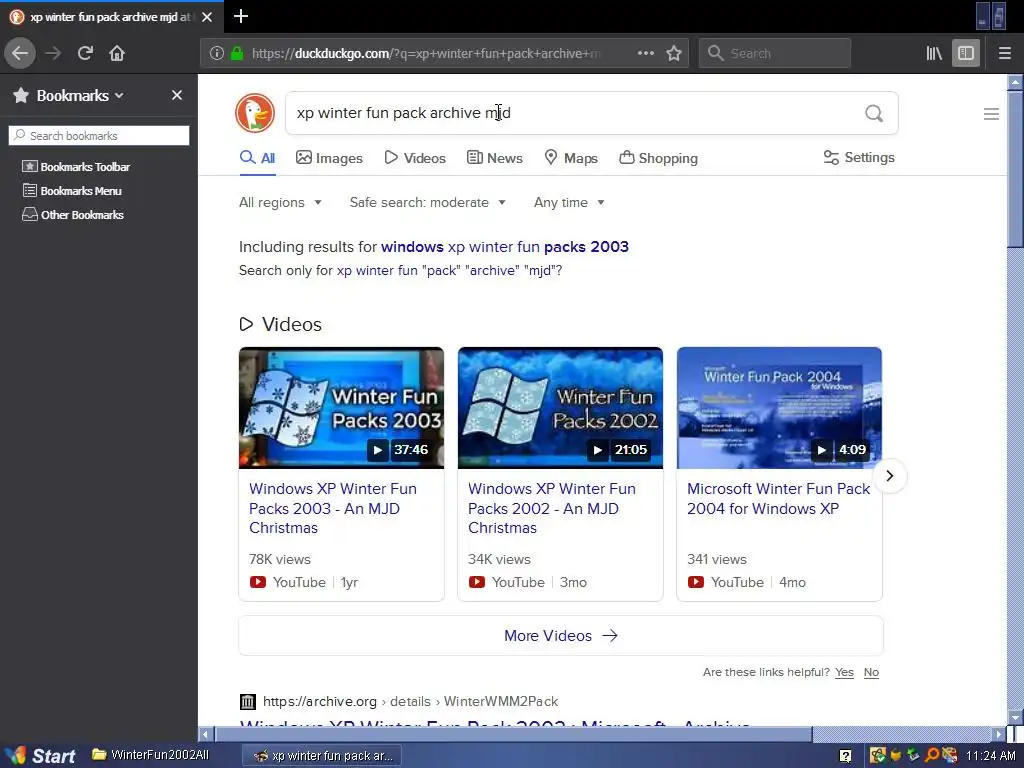1024x768 pixels.
Task: Bookmark this page with the star icon
Action: [x=674, y=53]
